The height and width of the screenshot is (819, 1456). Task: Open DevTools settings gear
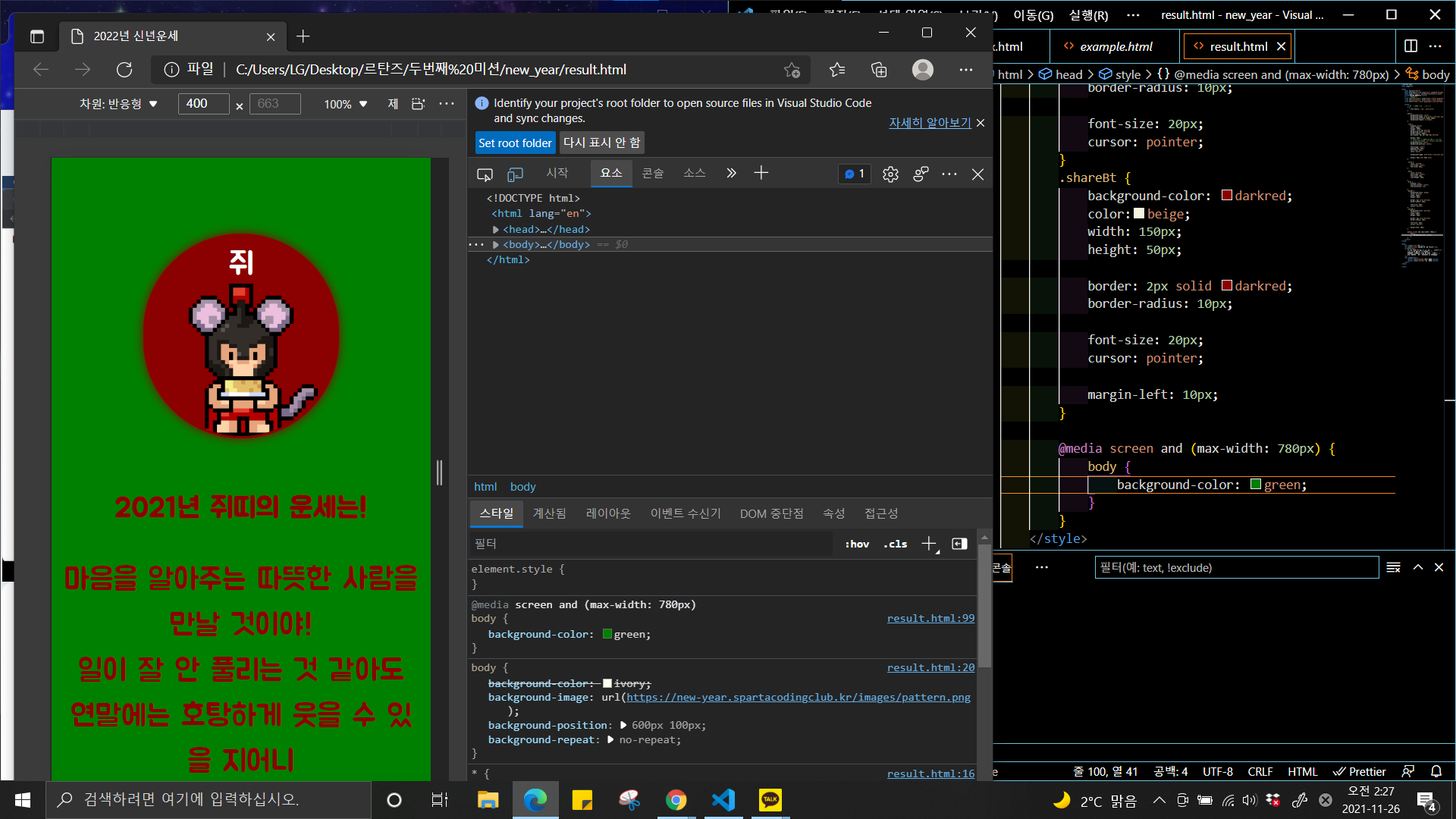click(890, 174)
